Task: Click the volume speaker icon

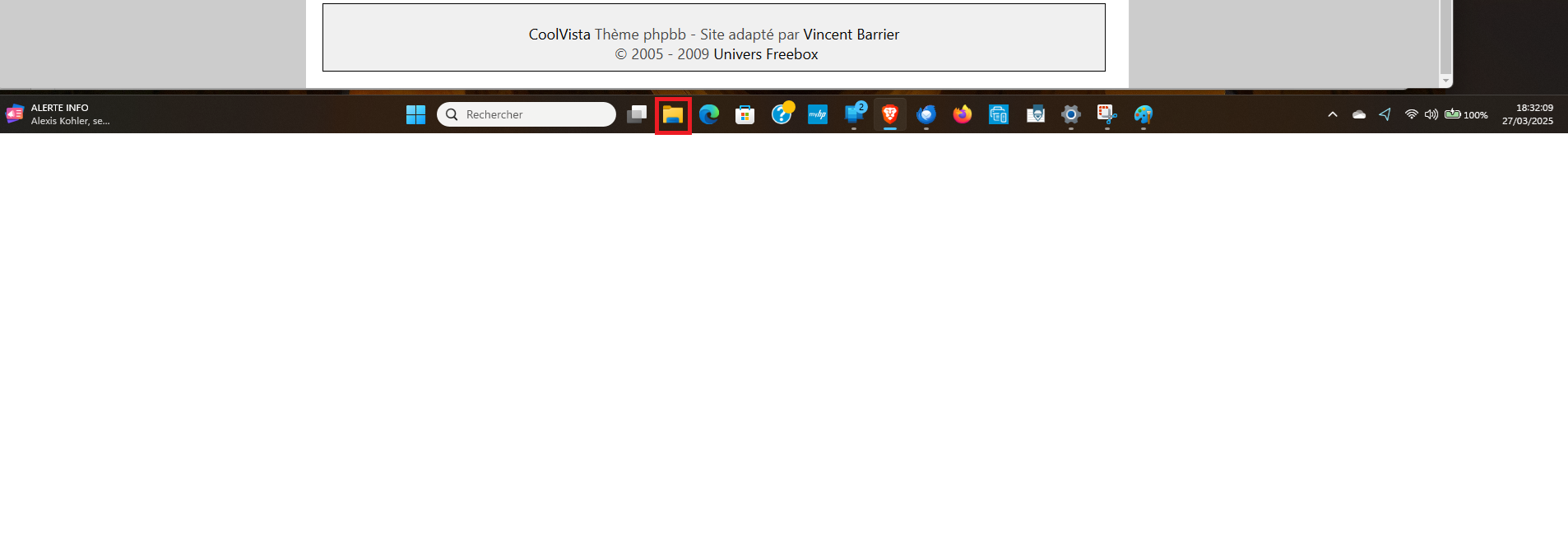Action: coord(1431,114)
